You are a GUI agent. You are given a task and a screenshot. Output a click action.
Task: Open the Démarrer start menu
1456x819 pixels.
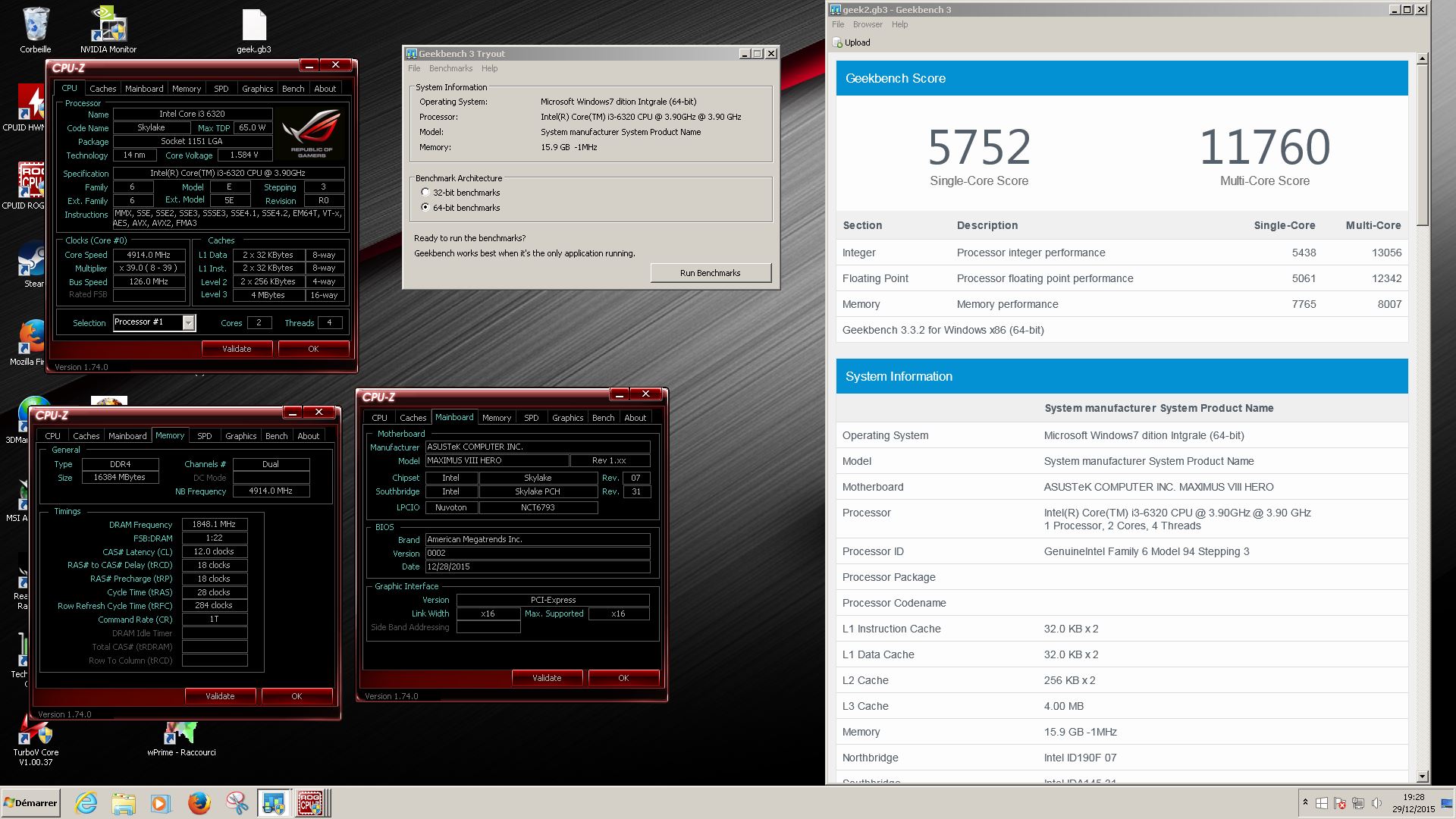31,803
